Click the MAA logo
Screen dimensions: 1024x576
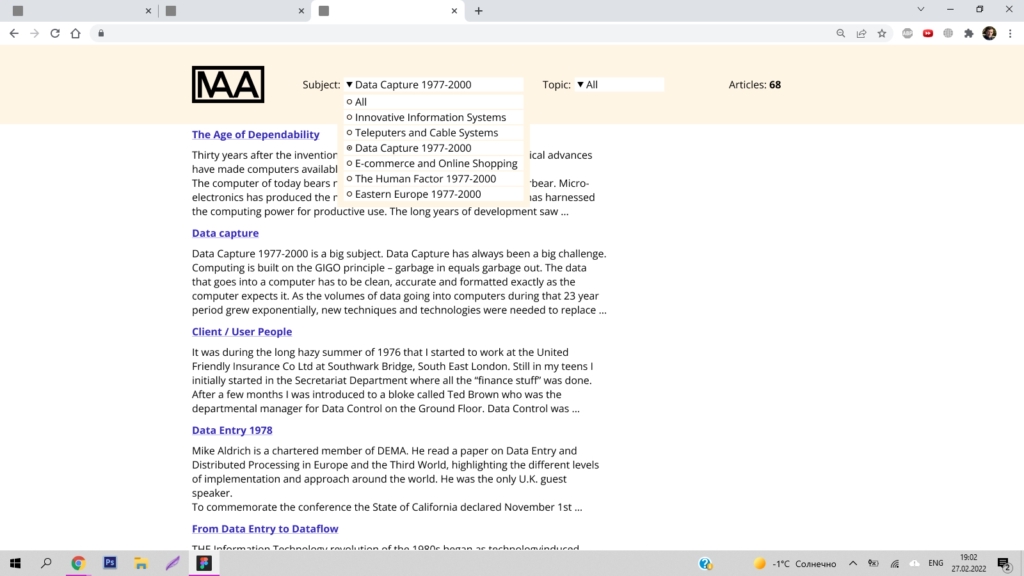coord(228,84)
